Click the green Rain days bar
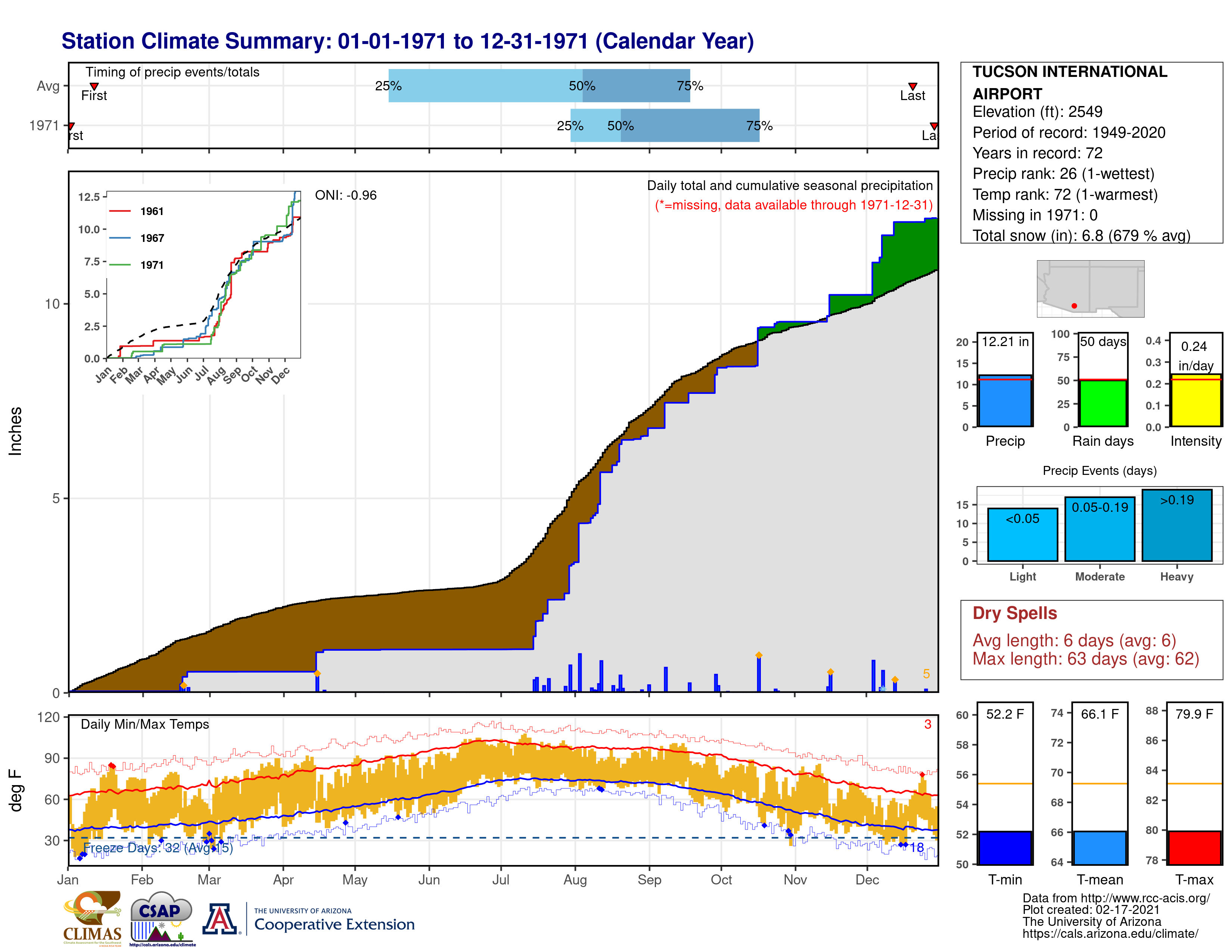The height and width of the screenshot is (952, 1232). 1103,403
